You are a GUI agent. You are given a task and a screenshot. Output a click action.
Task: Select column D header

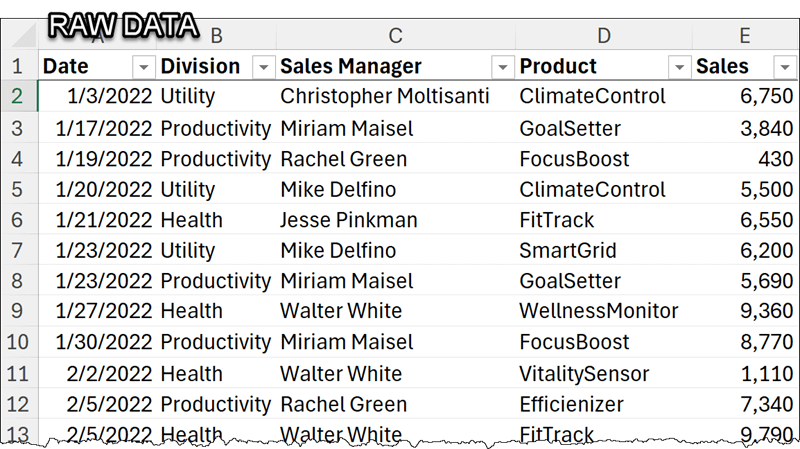(x=604, y=36)
